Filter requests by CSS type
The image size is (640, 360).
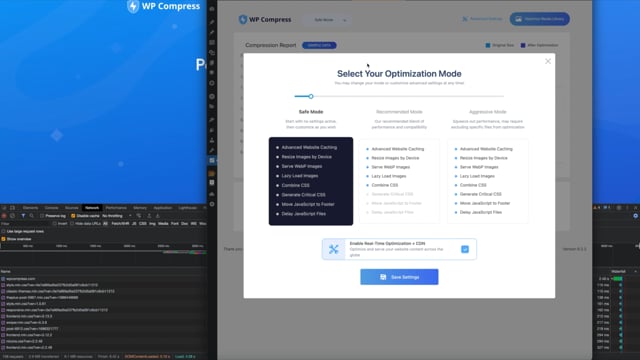(x=142, y=224)
